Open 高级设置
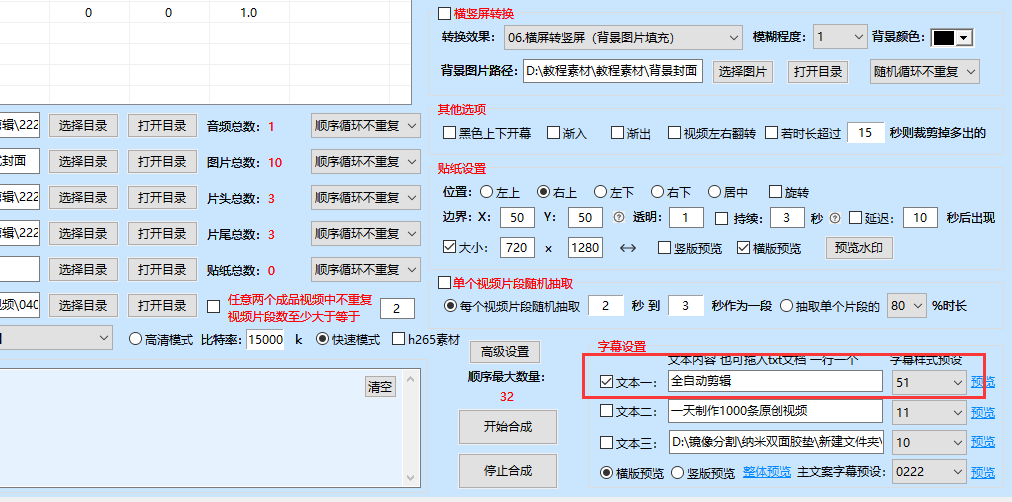1012x502 pixels. click(x=505, y=352)
